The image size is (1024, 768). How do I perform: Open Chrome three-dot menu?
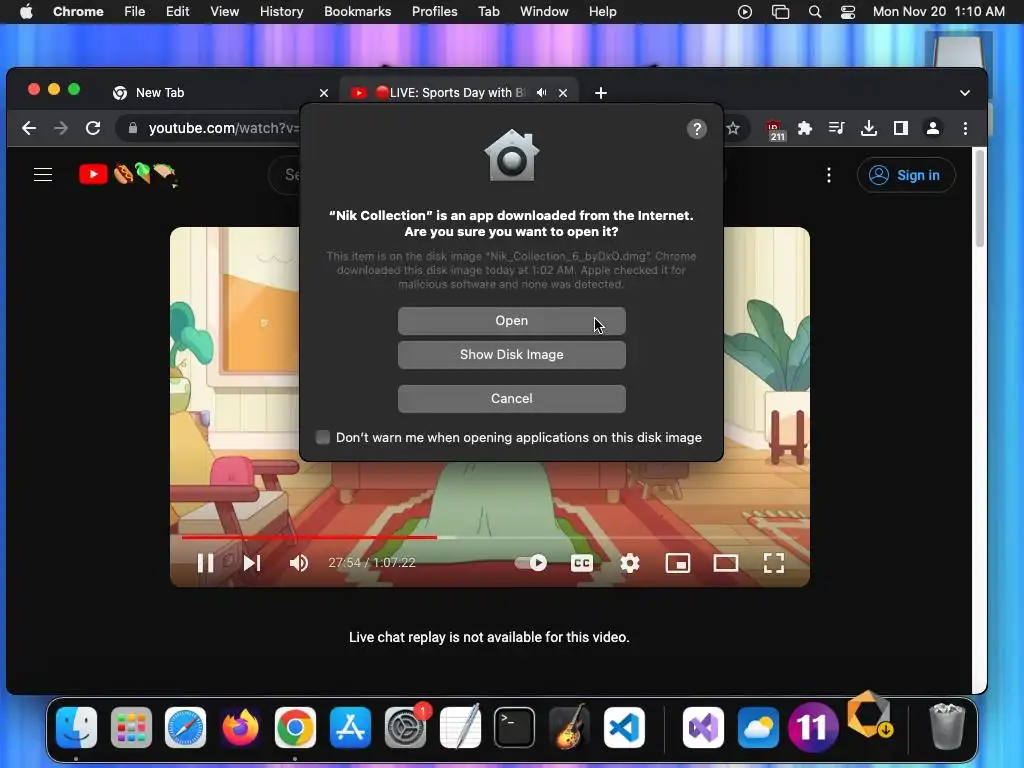[x=965, y=128]
